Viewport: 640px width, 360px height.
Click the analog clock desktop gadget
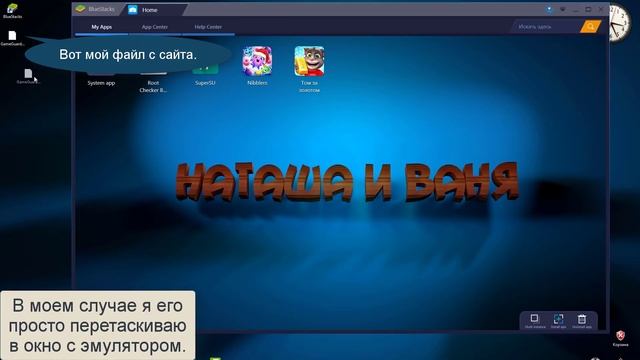tap(620, 23)
